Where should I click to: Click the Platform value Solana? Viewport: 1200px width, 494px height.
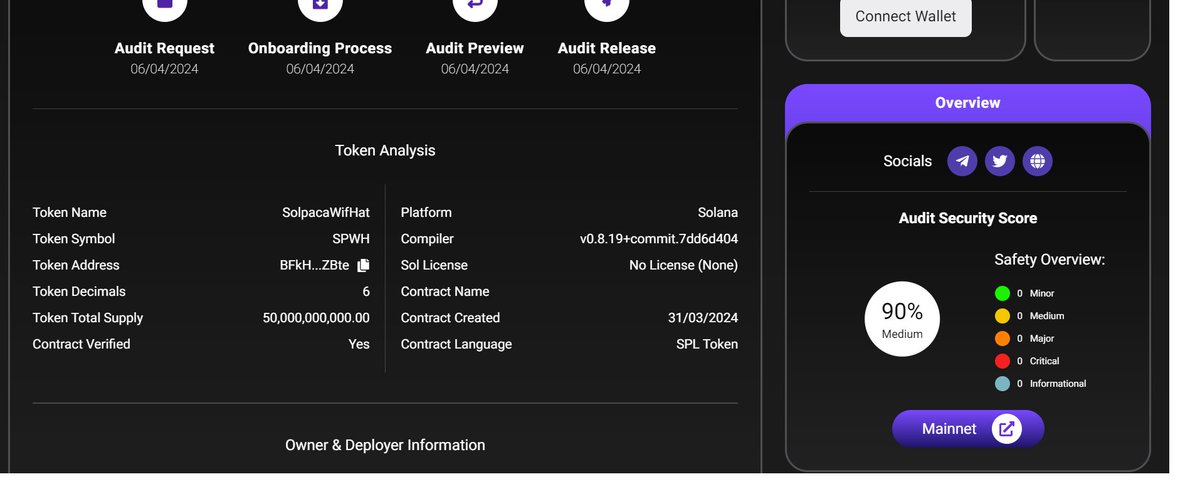click(718, 213)
